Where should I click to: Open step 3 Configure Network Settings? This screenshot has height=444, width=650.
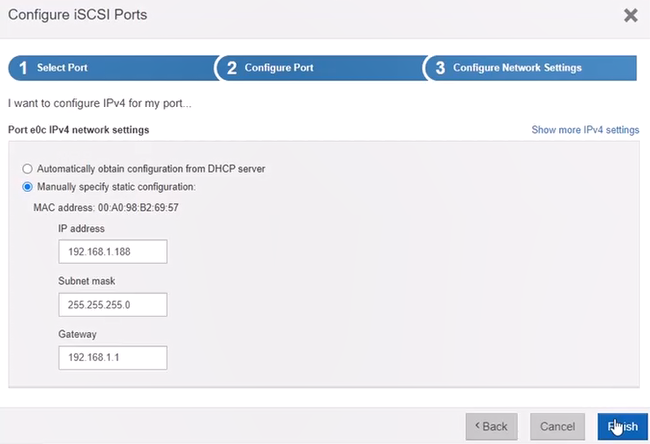tap(531, 68)
